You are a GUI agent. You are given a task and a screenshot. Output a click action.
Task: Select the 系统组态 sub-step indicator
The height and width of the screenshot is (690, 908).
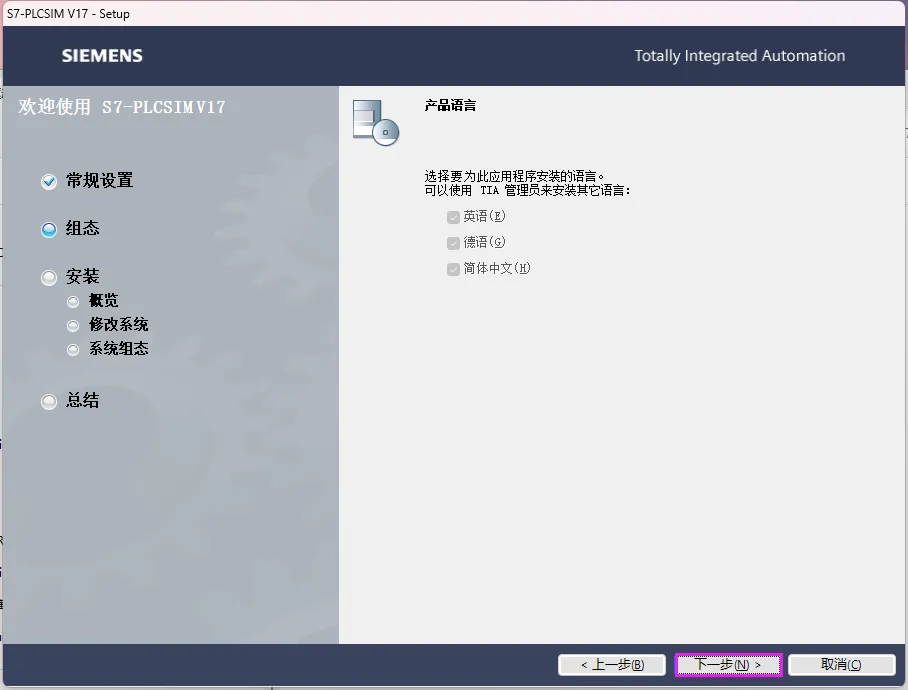tap(73, 350)
